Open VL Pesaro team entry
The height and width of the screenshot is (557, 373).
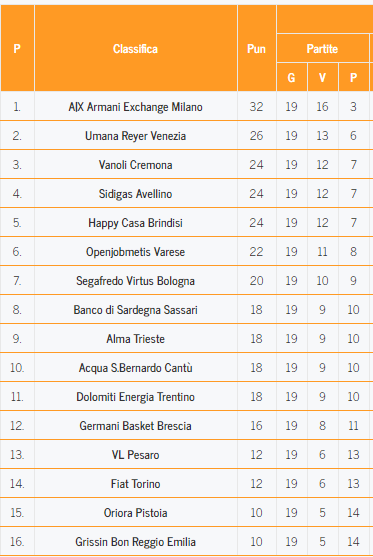(135, 455)
